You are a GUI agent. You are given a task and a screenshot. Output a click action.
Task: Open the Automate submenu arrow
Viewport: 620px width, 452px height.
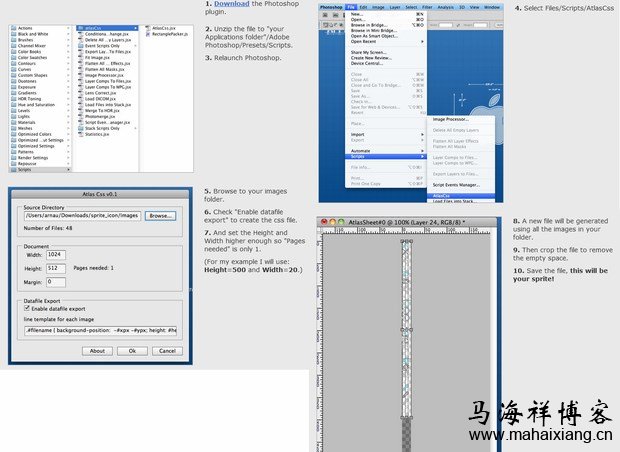(422, 151)
